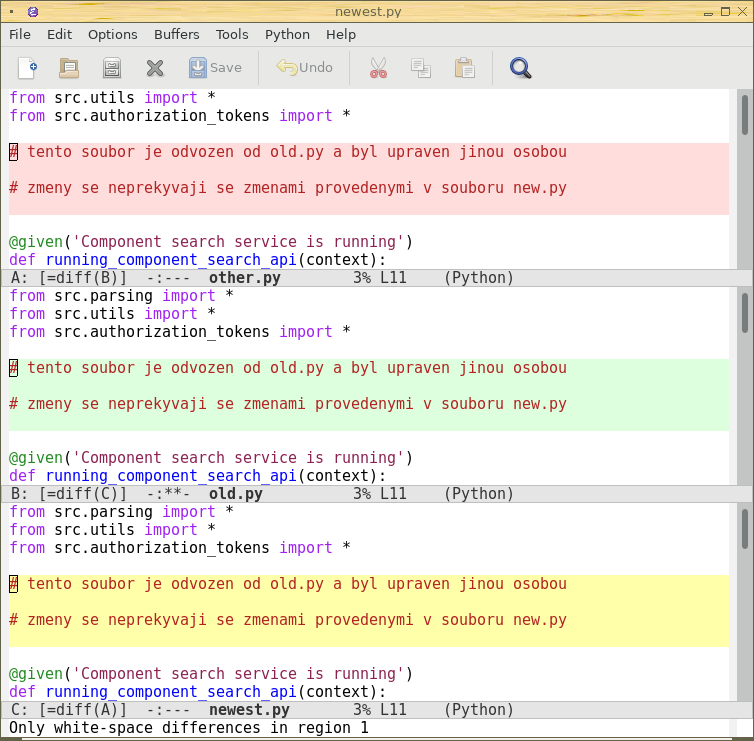Screen dimensions: 754x741
Task: Click the (Python) mode indicator for newest.py
Action: click(x=478, y=710)
